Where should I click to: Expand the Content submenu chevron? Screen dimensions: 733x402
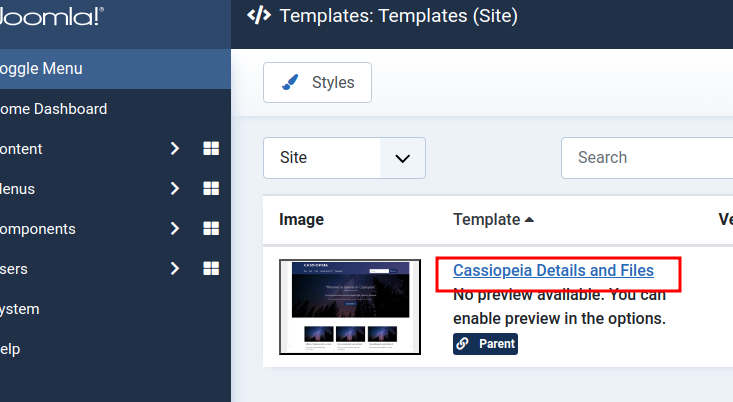click(175, 149)
